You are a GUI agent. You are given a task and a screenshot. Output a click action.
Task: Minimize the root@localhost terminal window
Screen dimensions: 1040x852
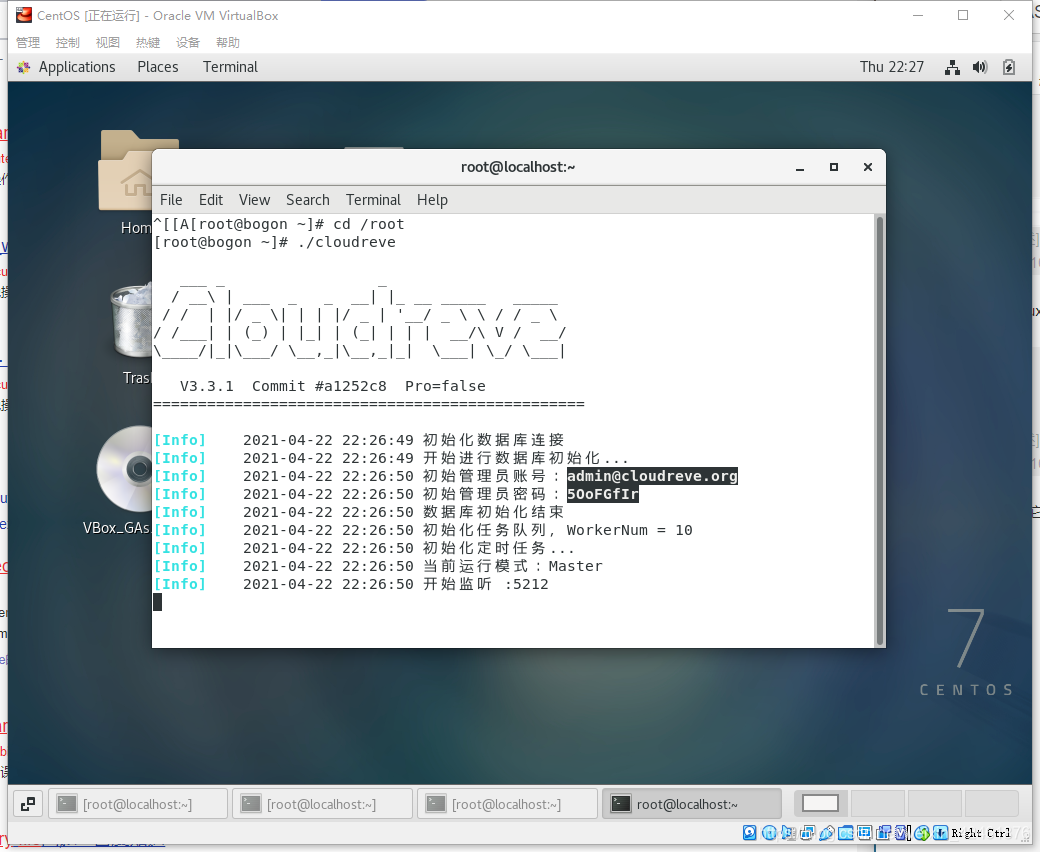[800, 168]
